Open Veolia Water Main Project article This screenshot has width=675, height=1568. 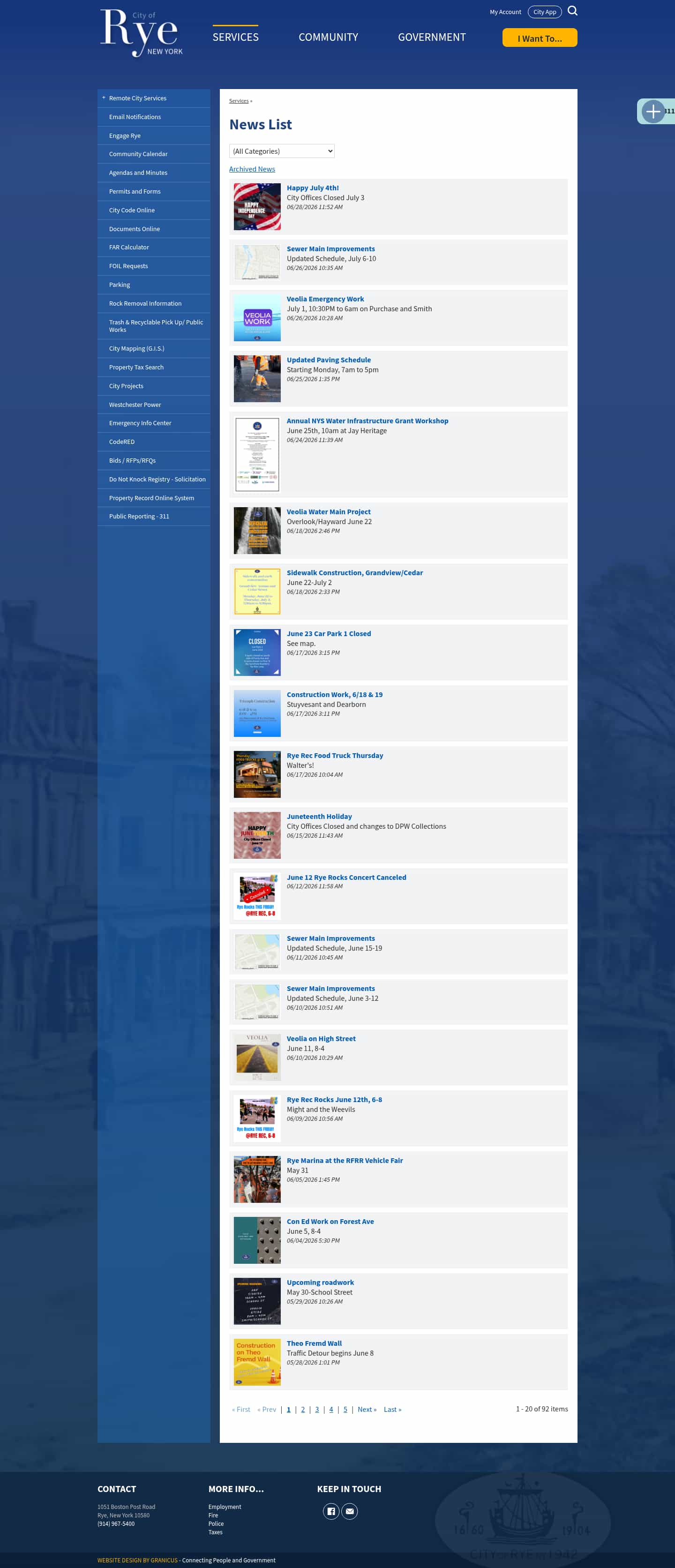tap(329, 512)
